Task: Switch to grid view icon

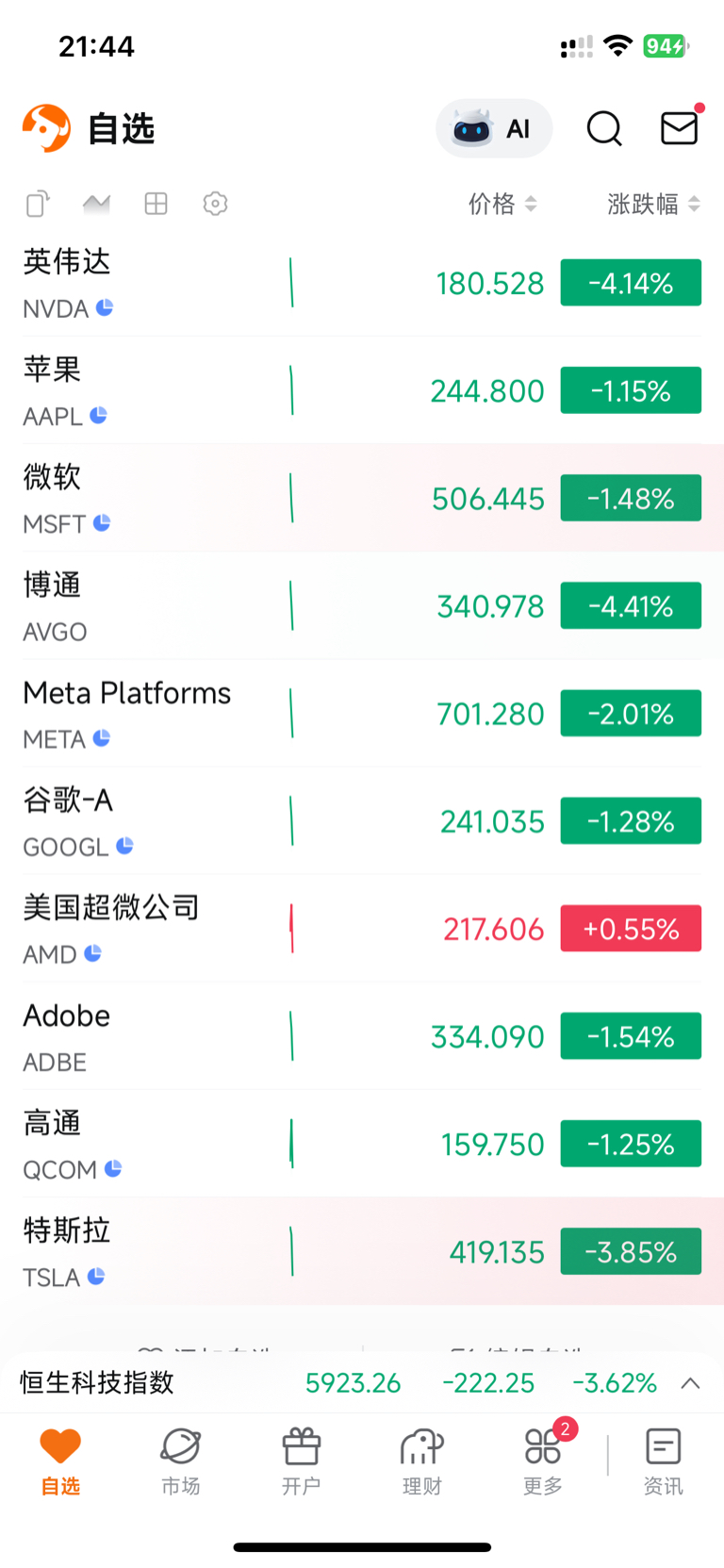Action: (x=156, y=204)
